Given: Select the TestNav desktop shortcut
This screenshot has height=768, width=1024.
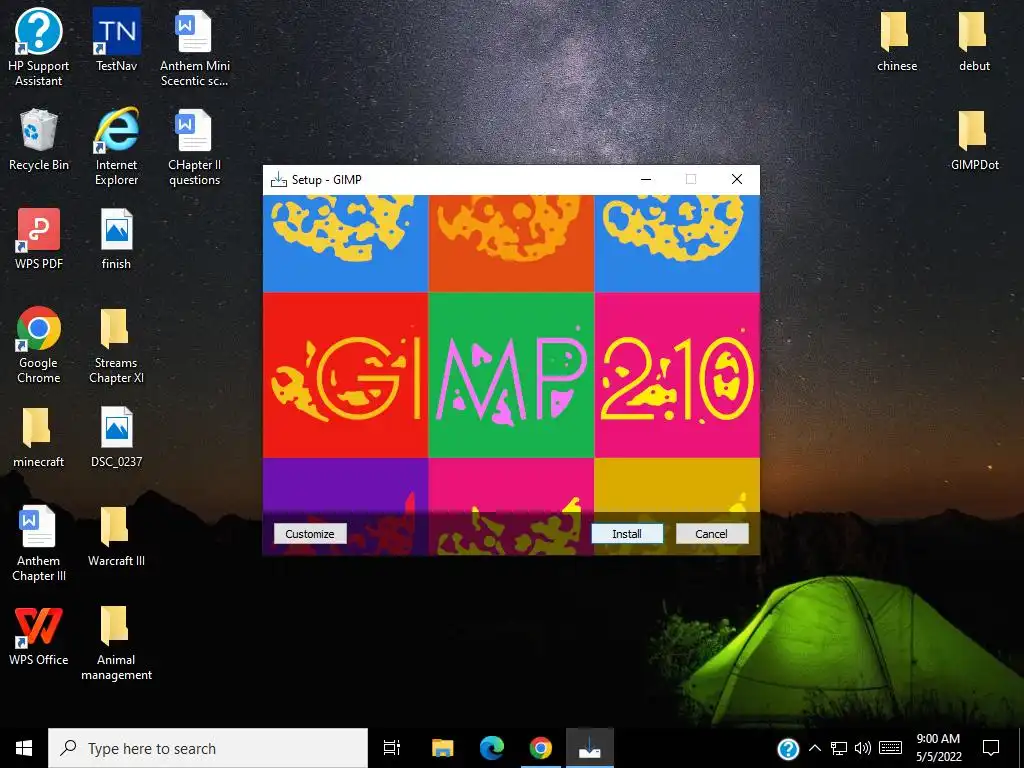Looking at the screenshot, I should pyautogui.click(x=116, y=40).
